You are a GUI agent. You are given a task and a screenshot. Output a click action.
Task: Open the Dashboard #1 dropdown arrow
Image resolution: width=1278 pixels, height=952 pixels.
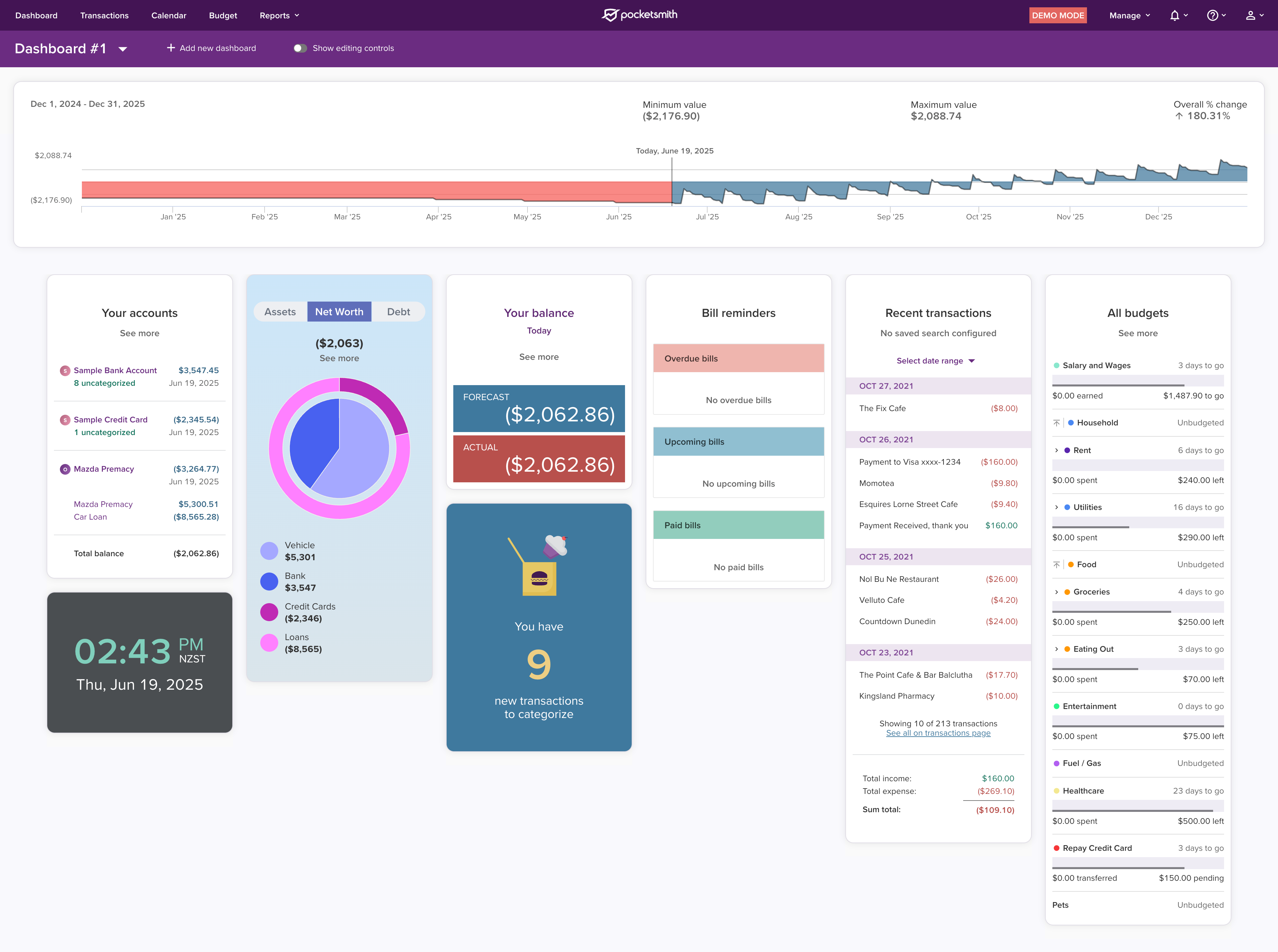pyautogui.click(x=123, y=49)
